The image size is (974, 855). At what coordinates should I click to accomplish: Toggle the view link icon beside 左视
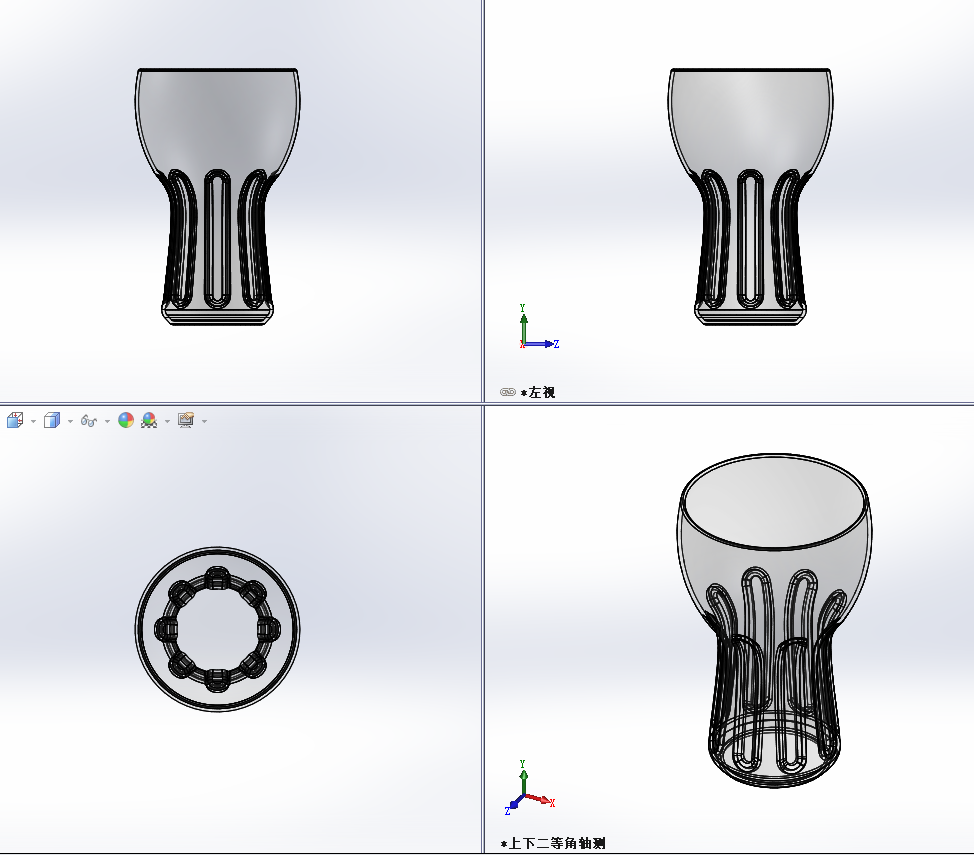[507, 392]
